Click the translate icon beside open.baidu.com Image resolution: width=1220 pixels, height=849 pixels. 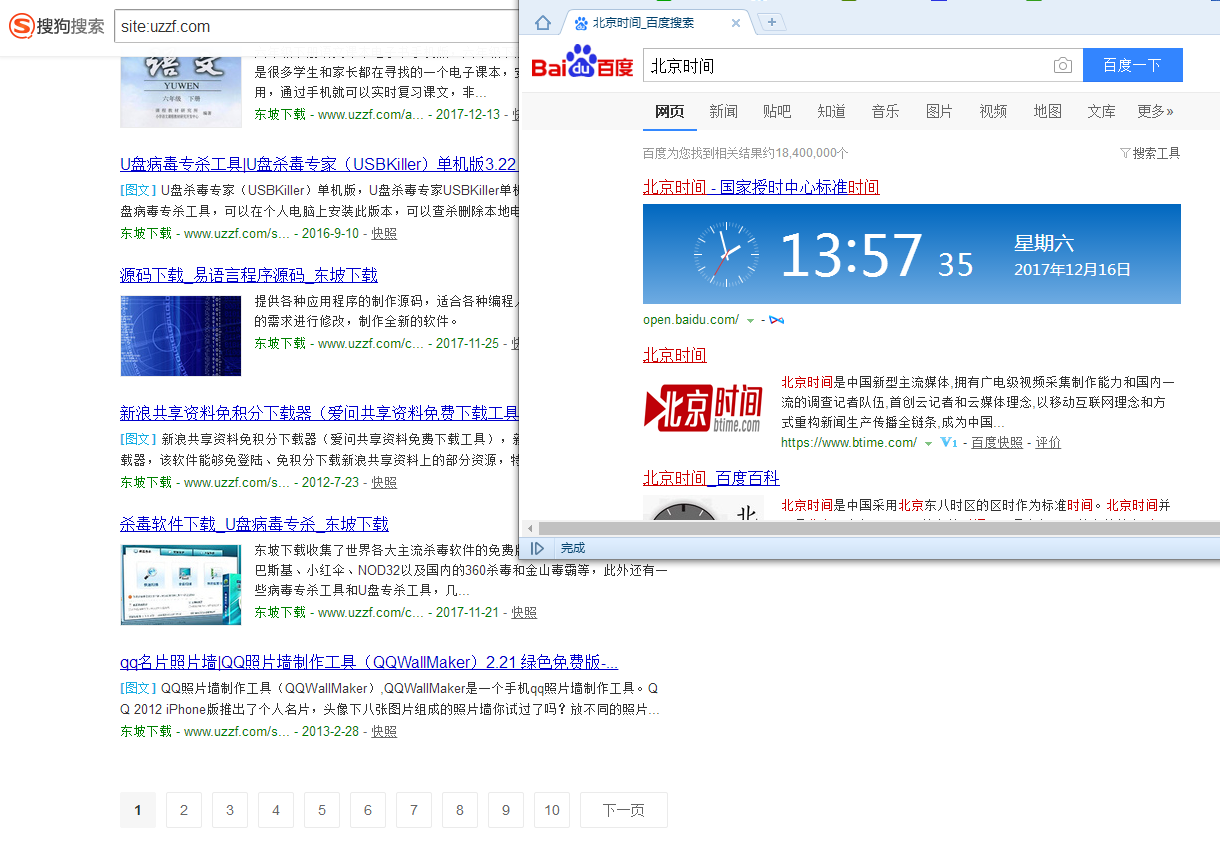(777, 320)
